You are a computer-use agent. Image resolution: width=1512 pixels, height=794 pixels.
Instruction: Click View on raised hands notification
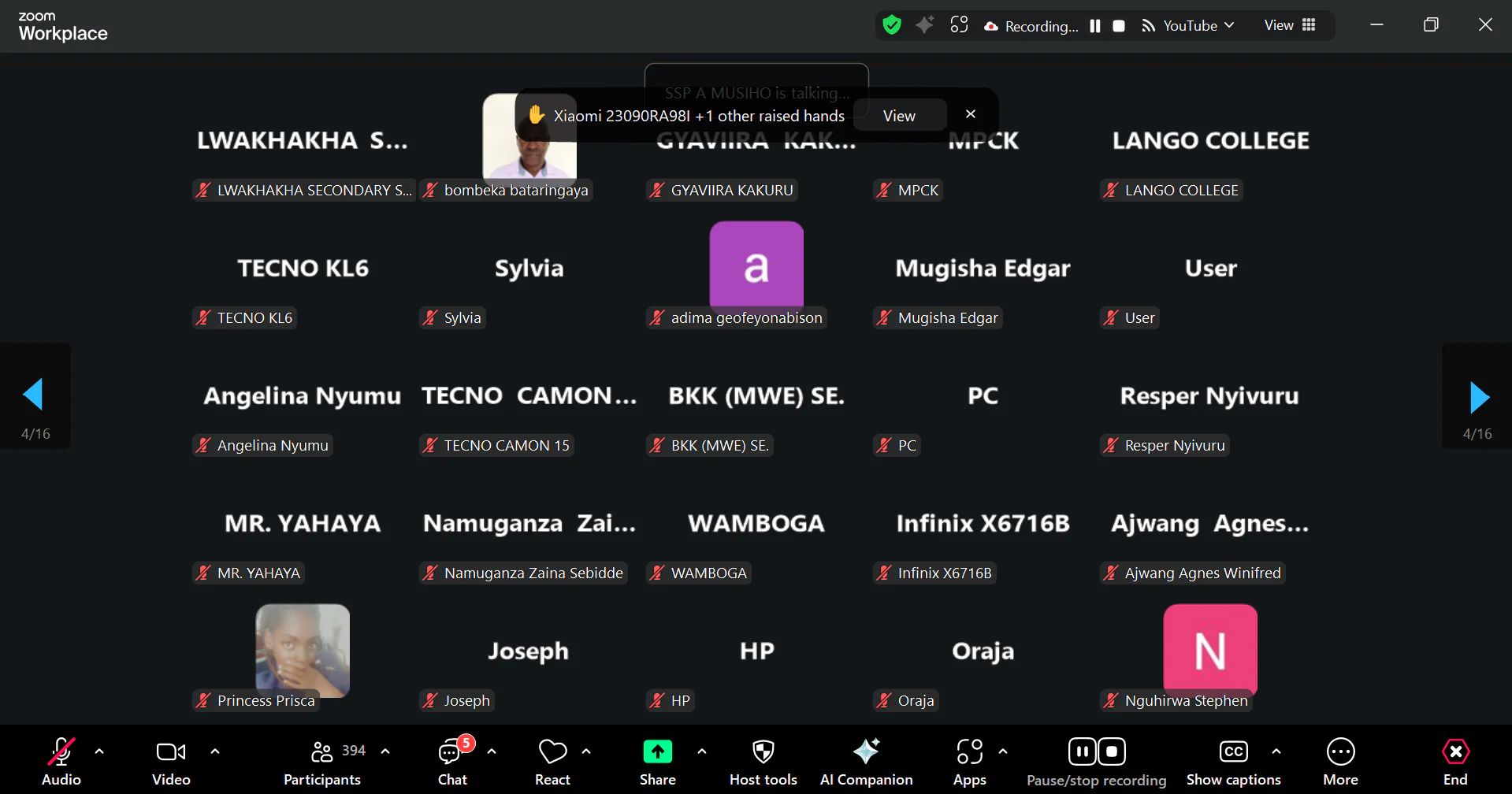(x=899, y=116)
